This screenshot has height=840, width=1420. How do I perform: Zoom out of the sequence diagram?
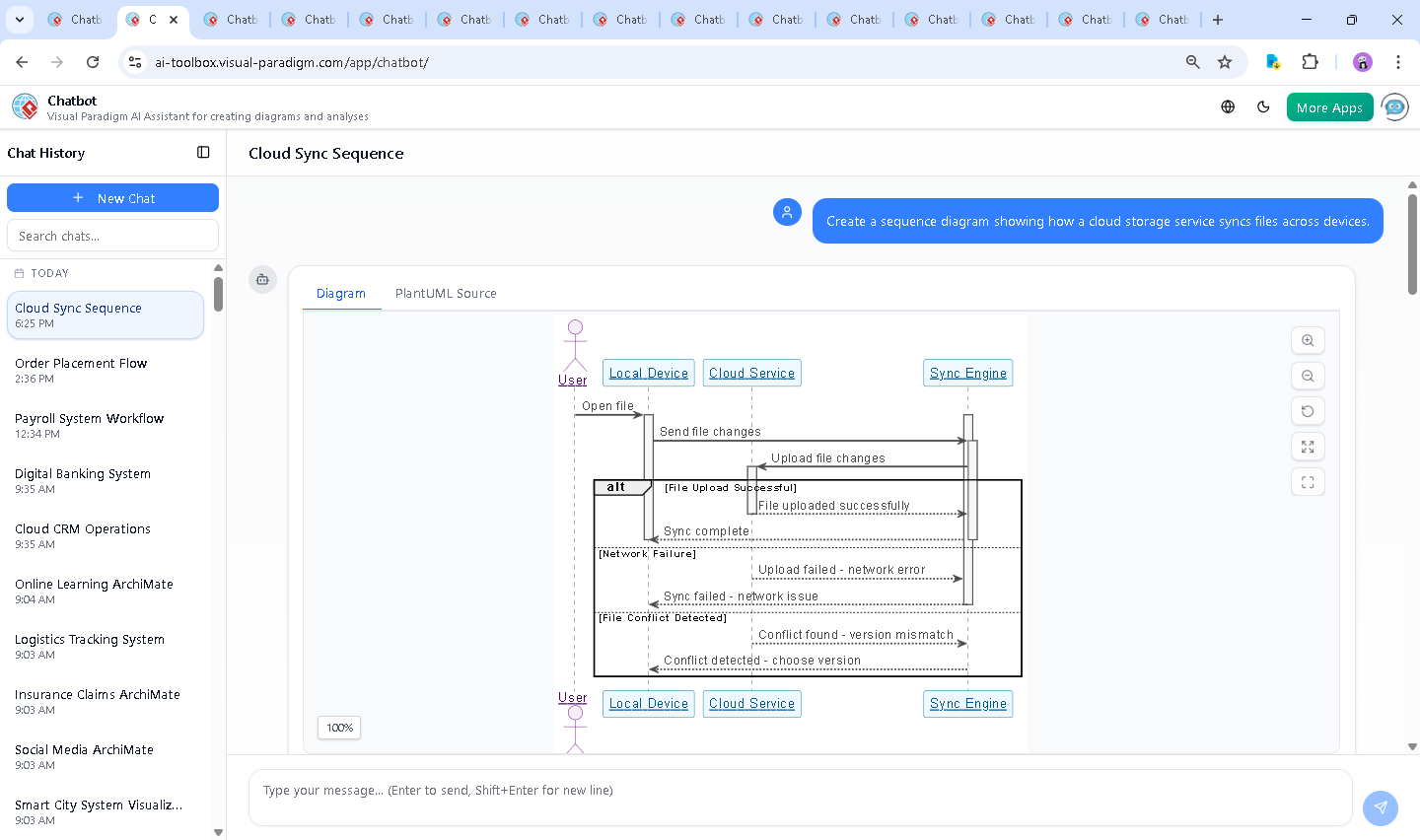click(1308, 376)
